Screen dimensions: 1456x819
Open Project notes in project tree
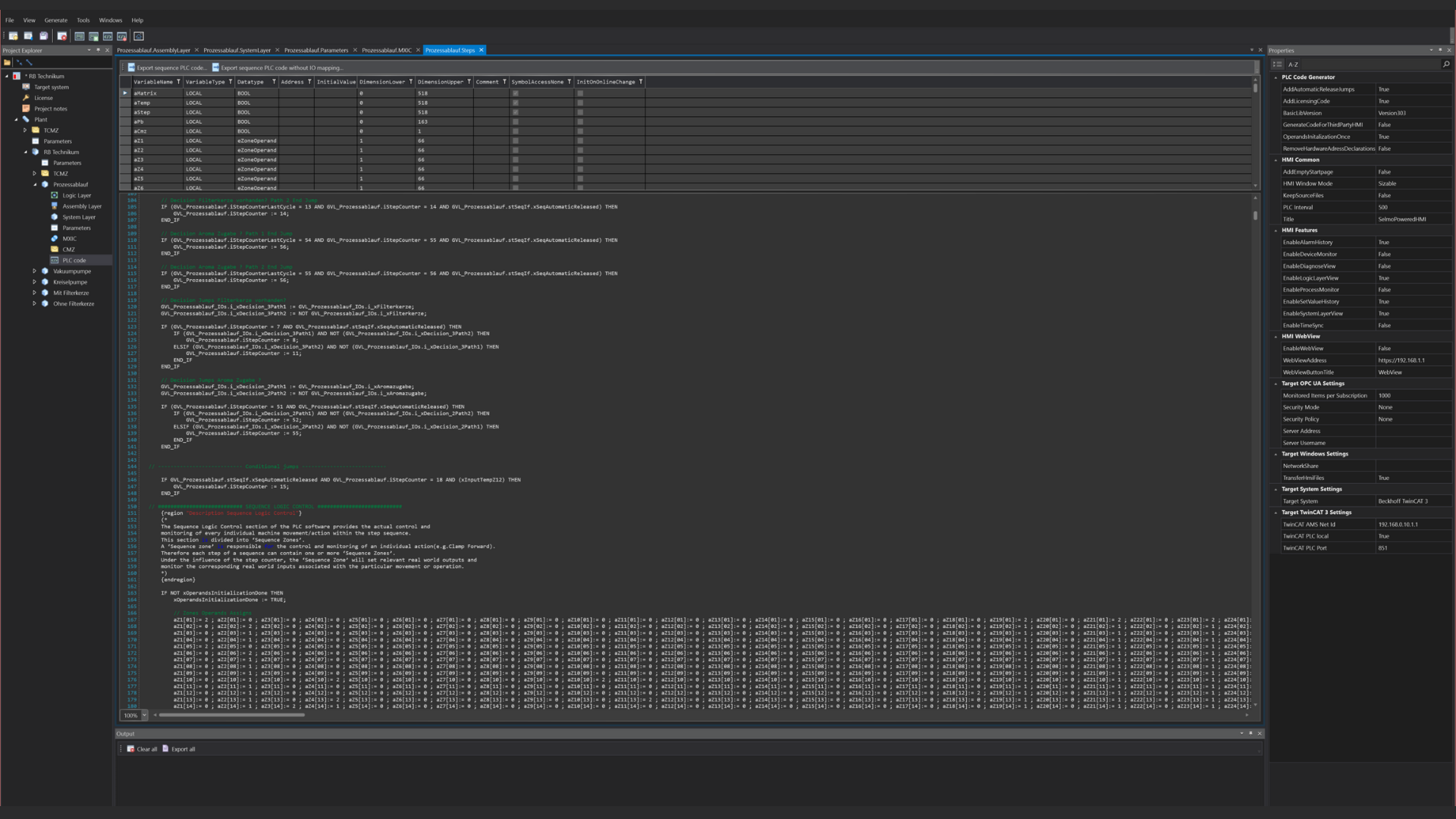pyautogui.click(x=51, y=108)
